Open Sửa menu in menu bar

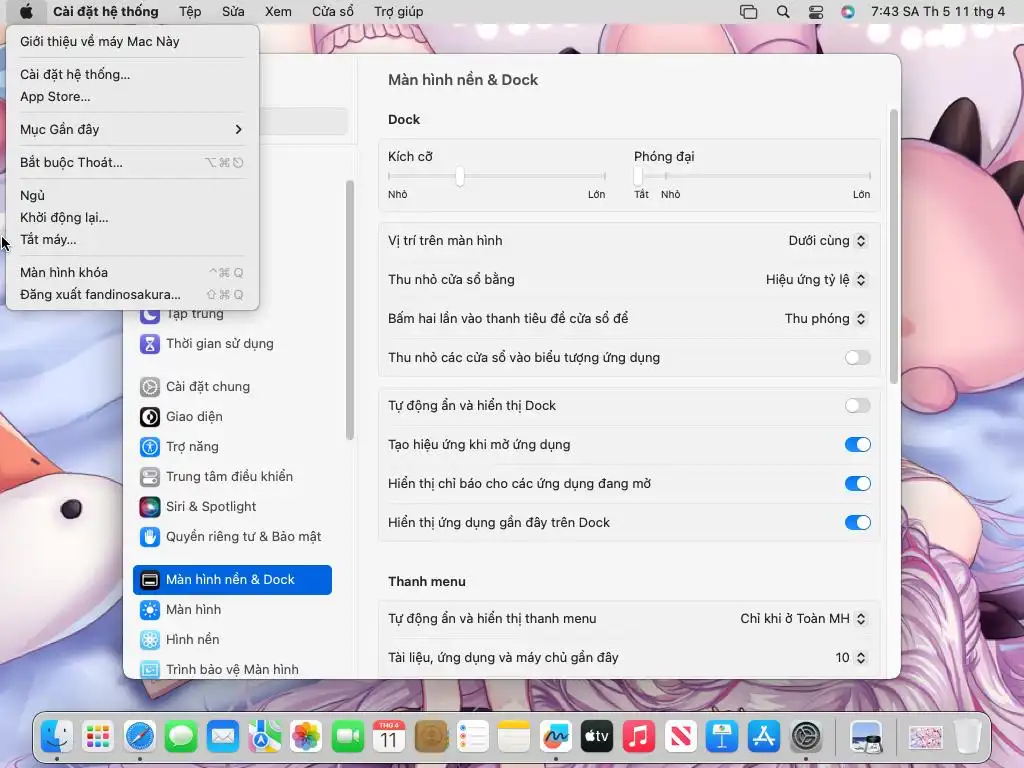[x=233, y=12]
